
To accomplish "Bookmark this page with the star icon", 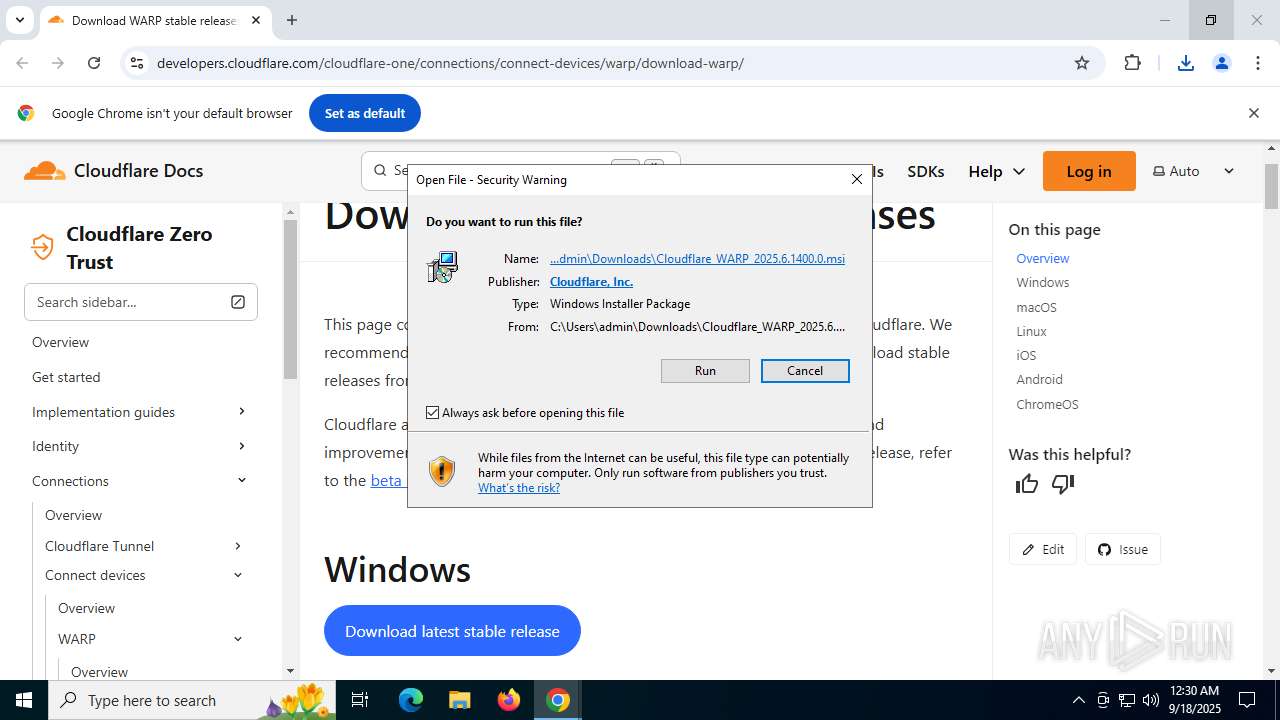I will (x=1082, y=63).
